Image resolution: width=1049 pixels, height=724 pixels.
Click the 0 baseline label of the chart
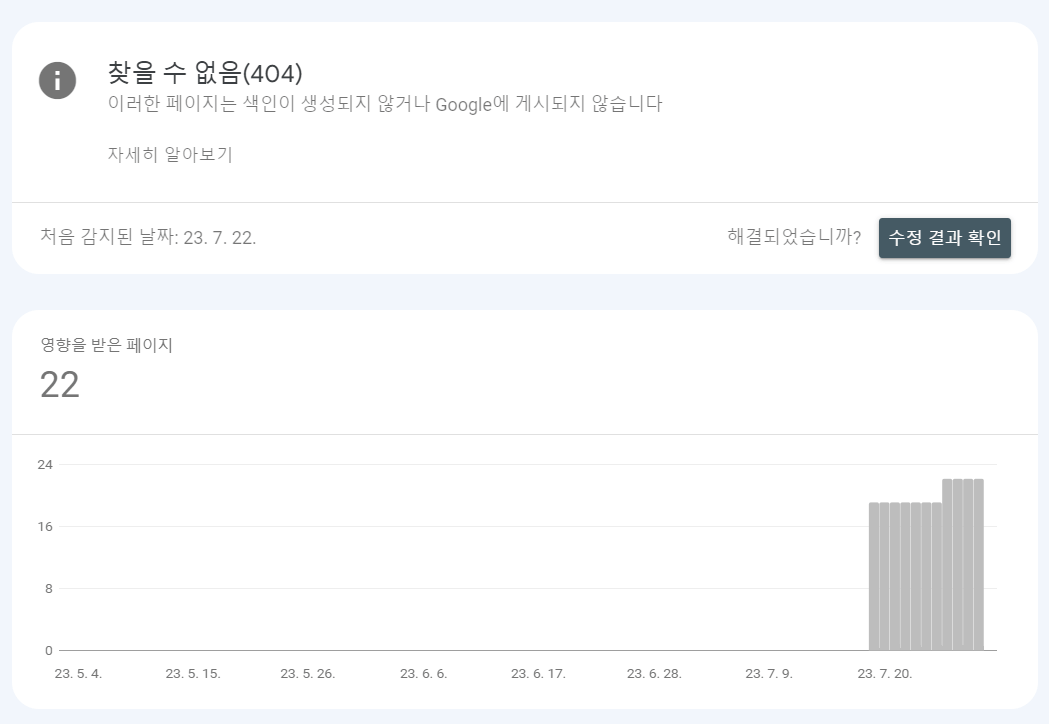[x=48, y=648]
